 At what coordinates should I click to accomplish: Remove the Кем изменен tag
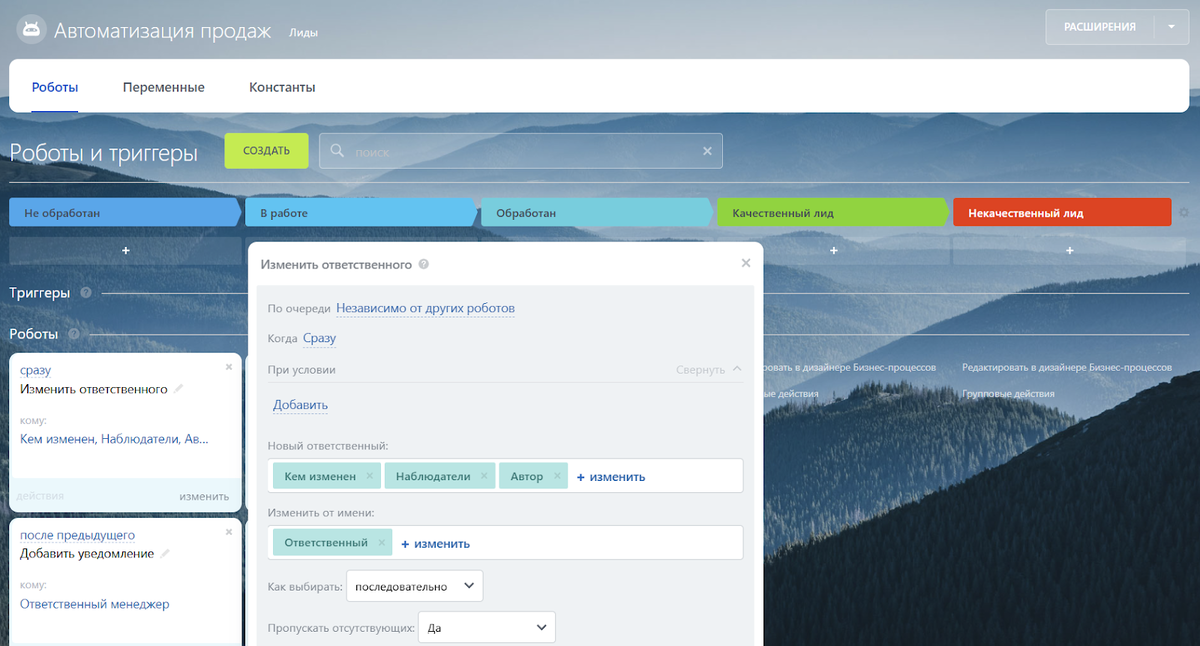click(369, 476)
